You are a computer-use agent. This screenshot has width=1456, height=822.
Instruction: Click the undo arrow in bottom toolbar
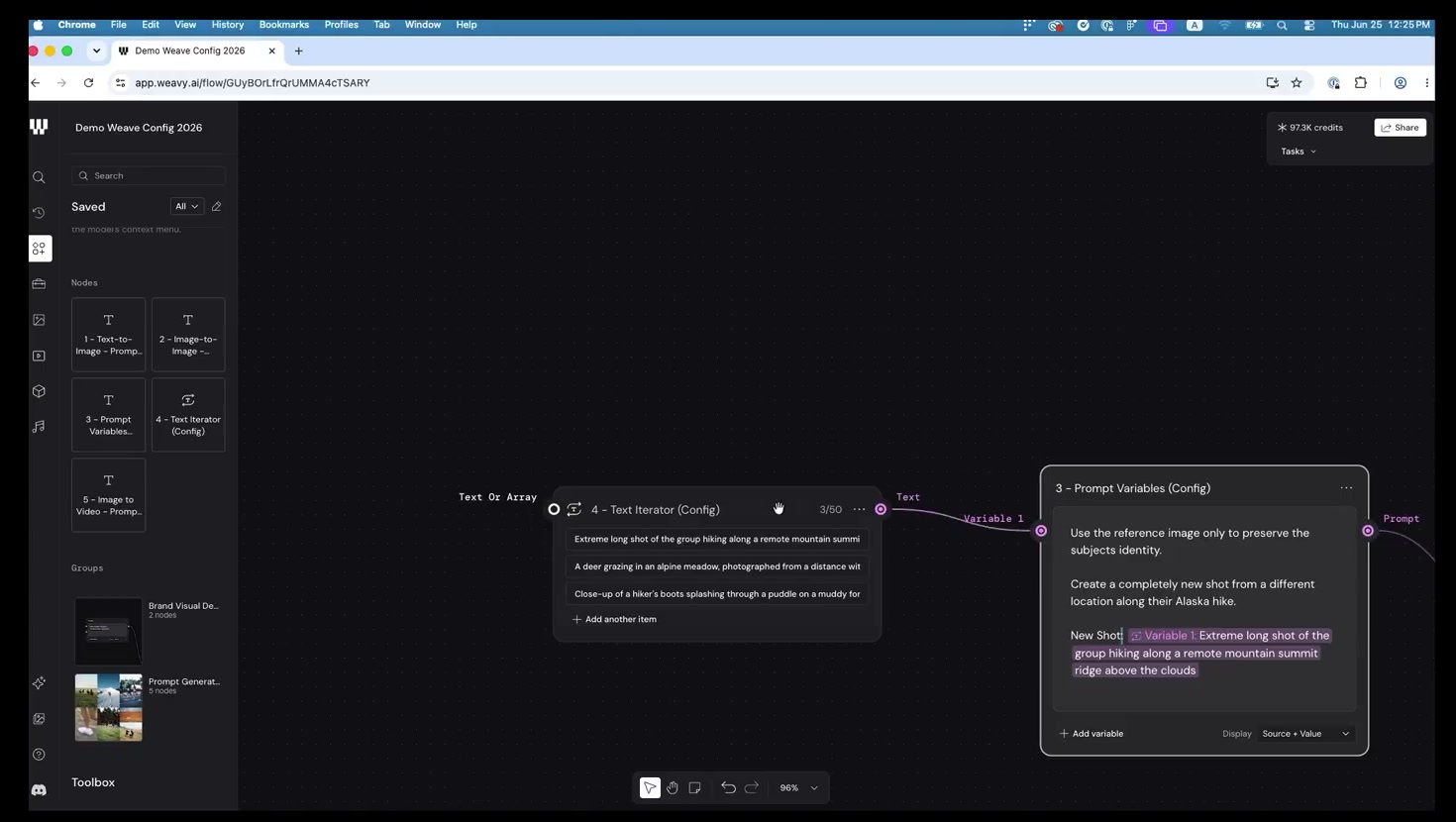pos(728,787)
